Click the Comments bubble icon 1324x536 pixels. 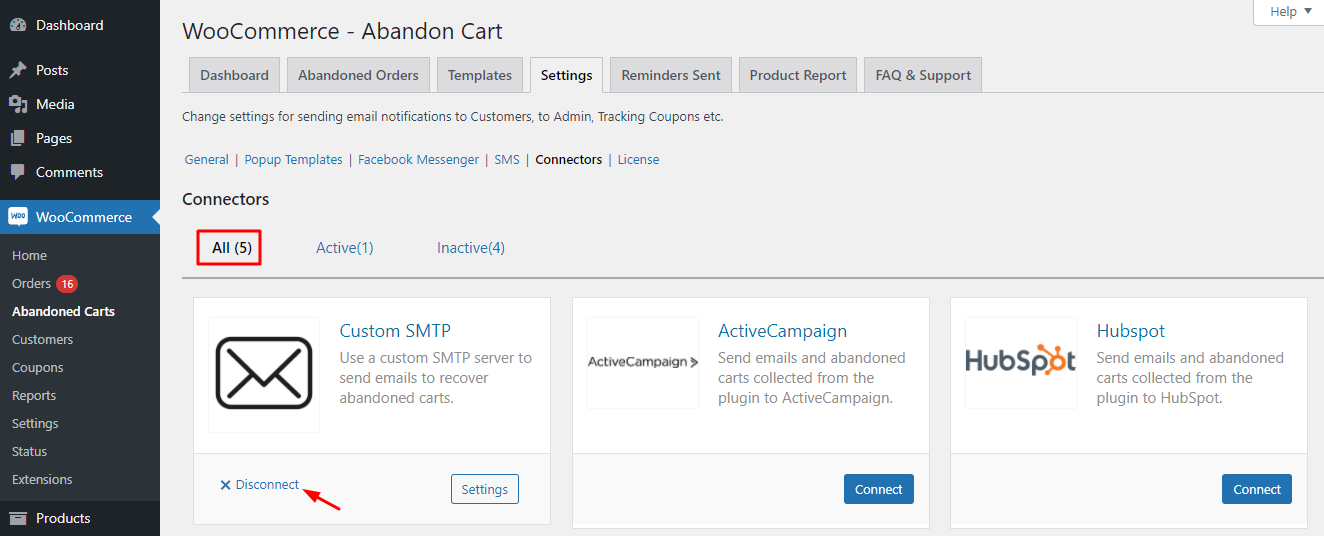[x=18, y=172]
